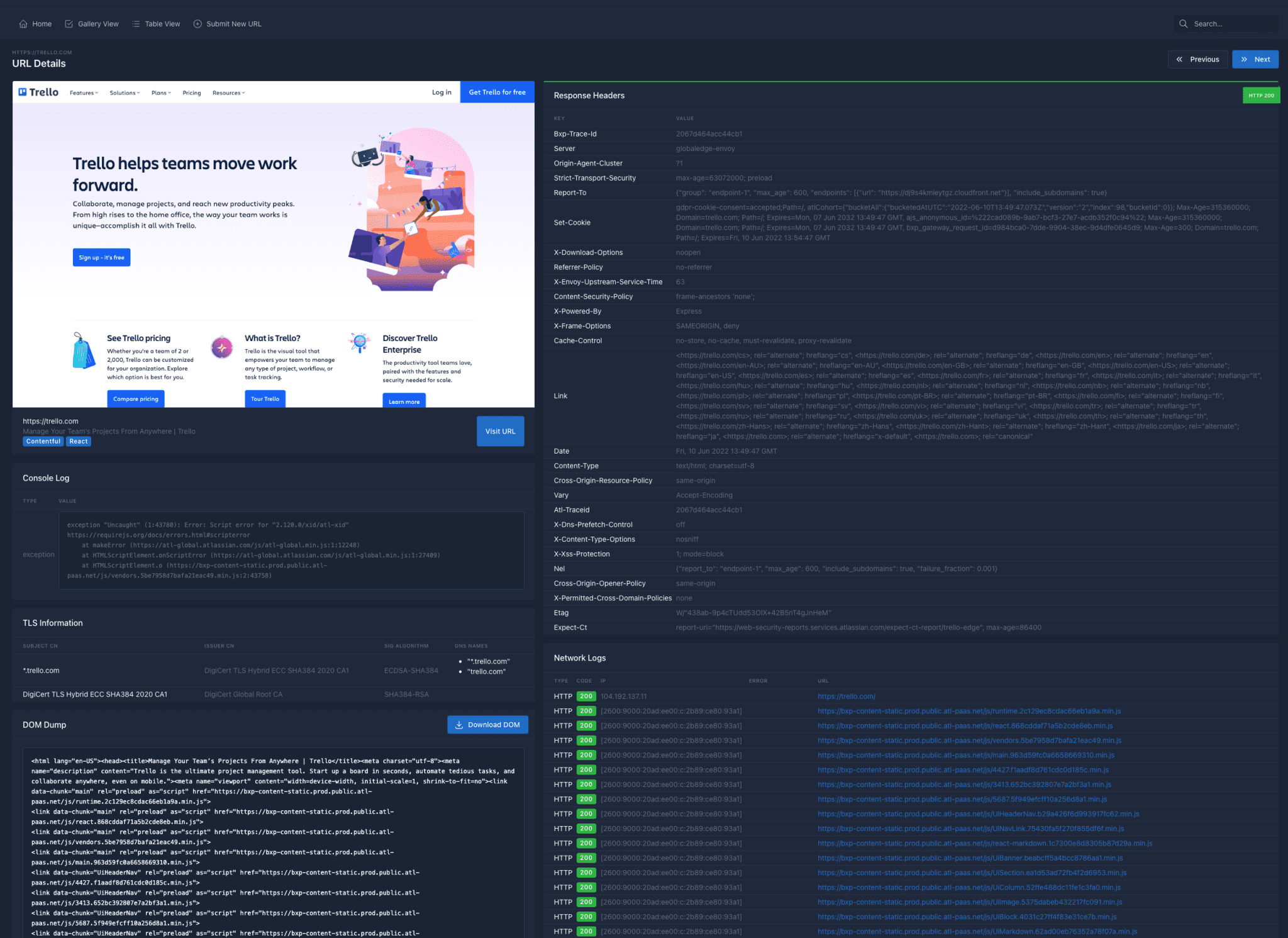Viewport: 1288px width, 938px height.
Task: Open Gallery View from its checkbox icon
Action: [69, 24]
